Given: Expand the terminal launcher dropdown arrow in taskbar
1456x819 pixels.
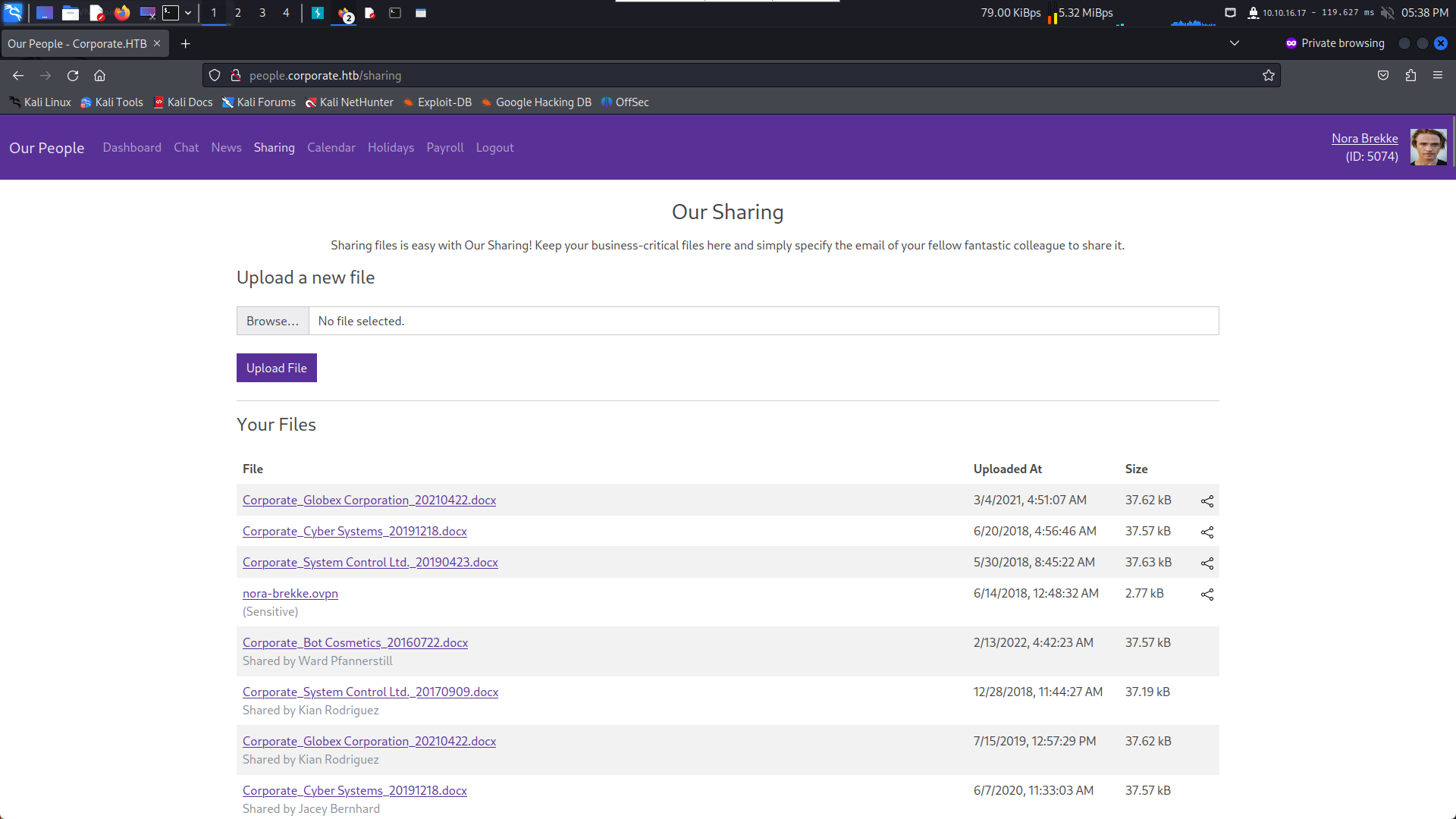Looking at the screenshot, I should pyautogui.click(x=188, y=13).
